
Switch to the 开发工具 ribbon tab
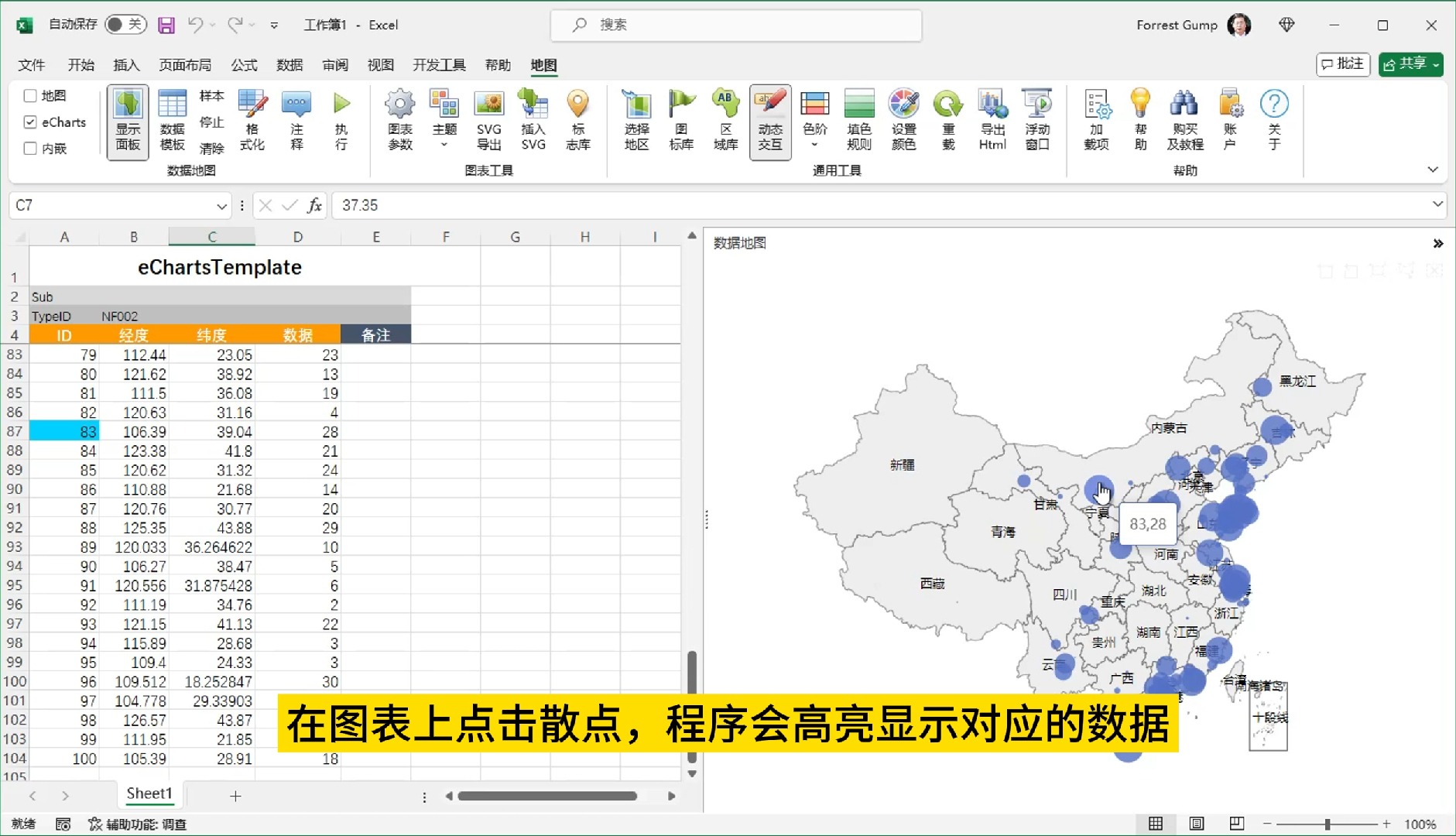coord(439,65)
